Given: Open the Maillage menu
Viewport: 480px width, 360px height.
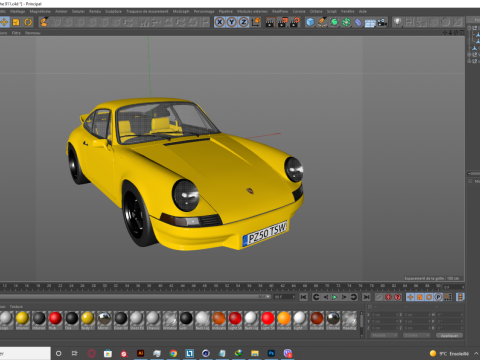Looking at the screenshot, I should click(x=17, y=11).
